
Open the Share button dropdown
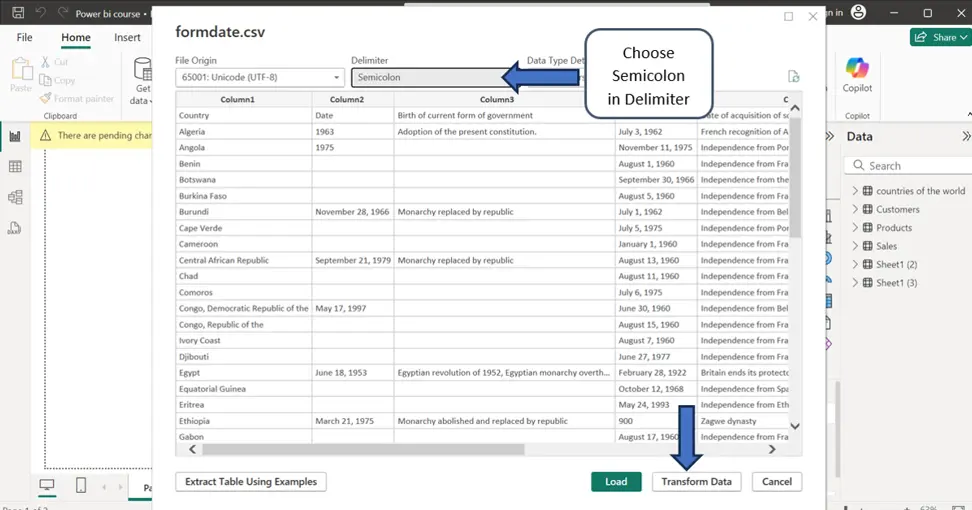(x=939, y=37)
